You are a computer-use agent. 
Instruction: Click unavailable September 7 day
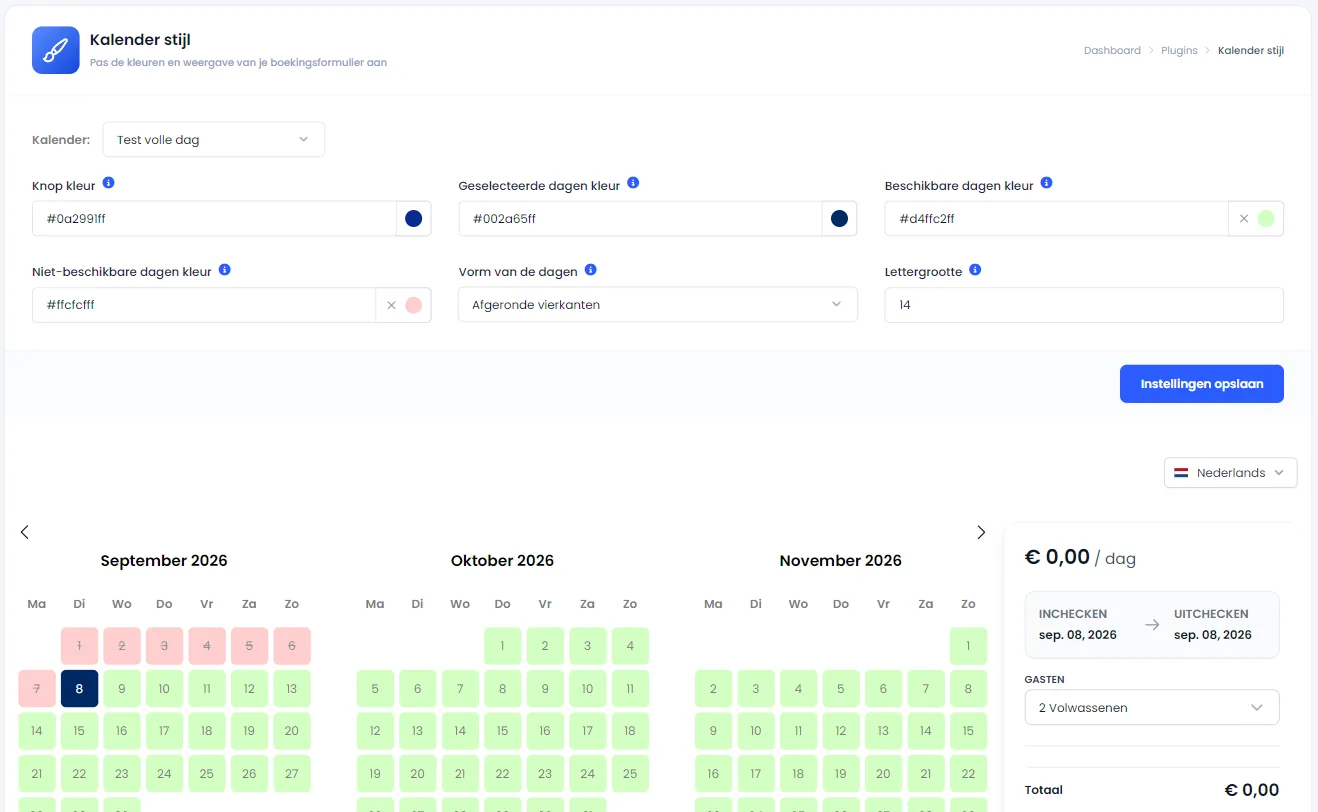pos(37,689)
